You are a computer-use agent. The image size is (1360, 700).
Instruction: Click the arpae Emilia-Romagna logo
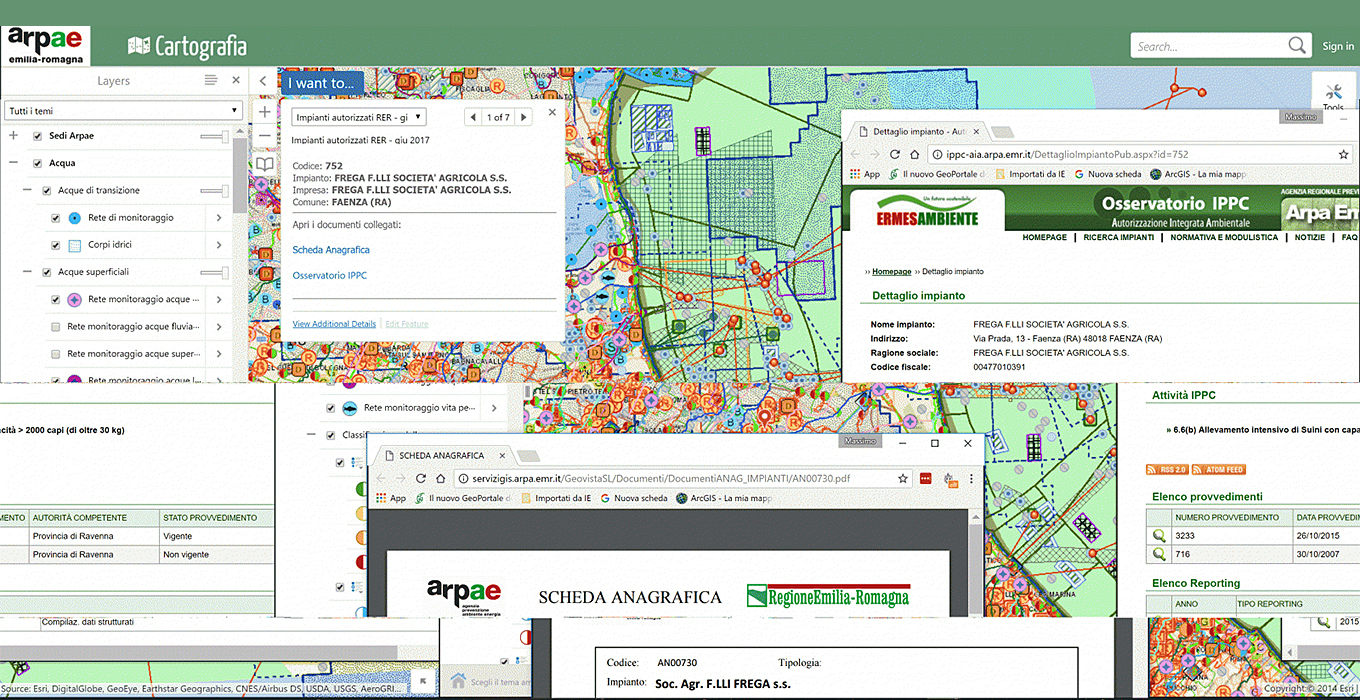(46, 46)
